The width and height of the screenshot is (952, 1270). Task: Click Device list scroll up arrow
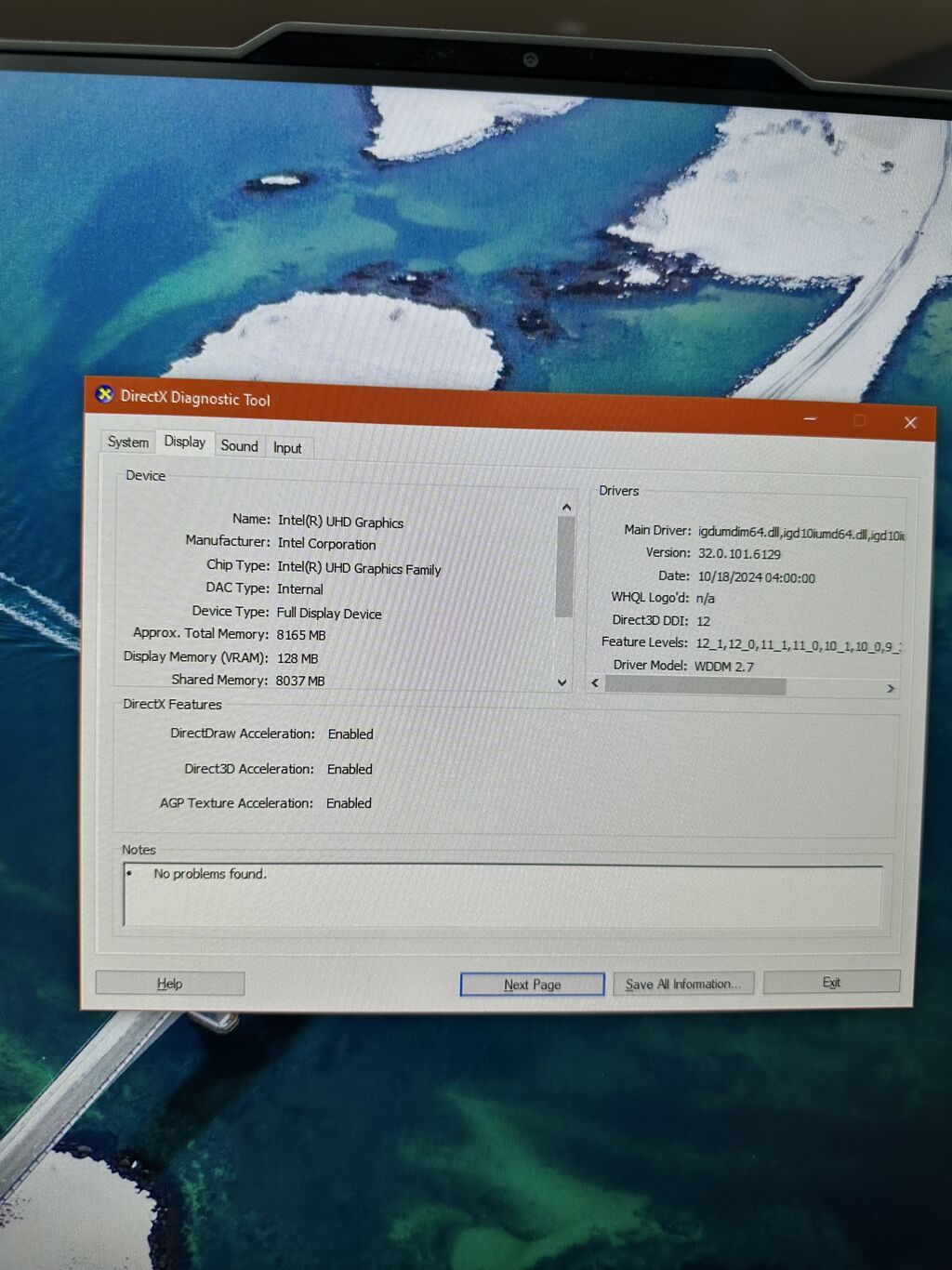coord(566,508)
